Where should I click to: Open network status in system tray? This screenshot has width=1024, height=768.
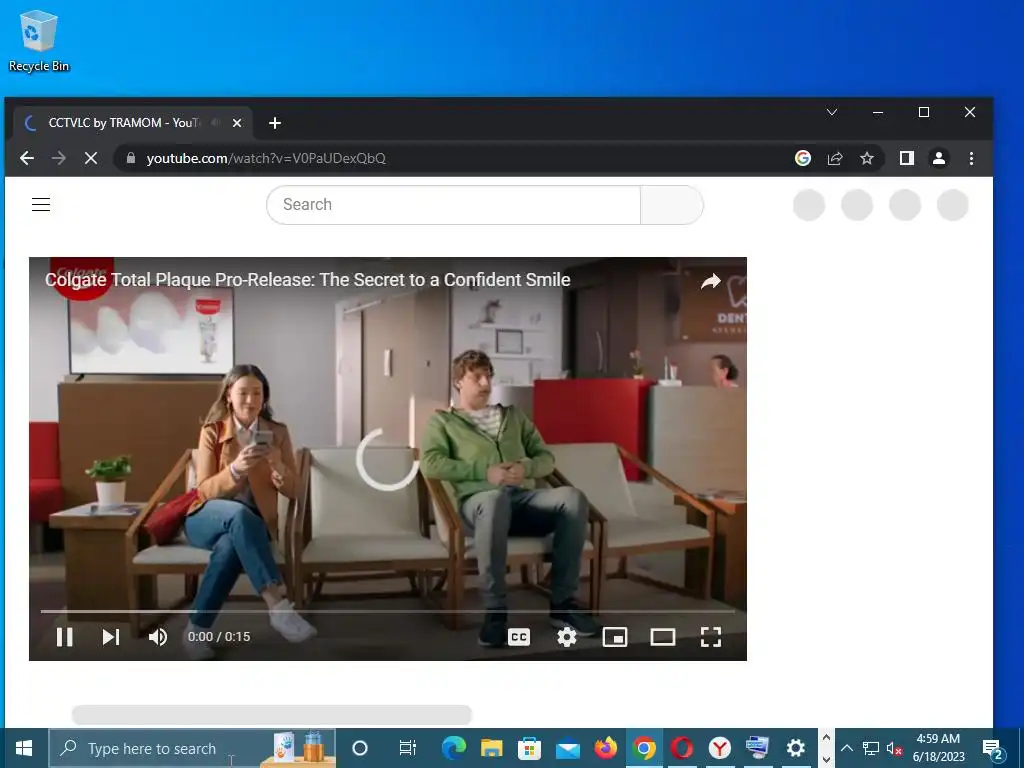pyautogui.click(x=871, y=748)
